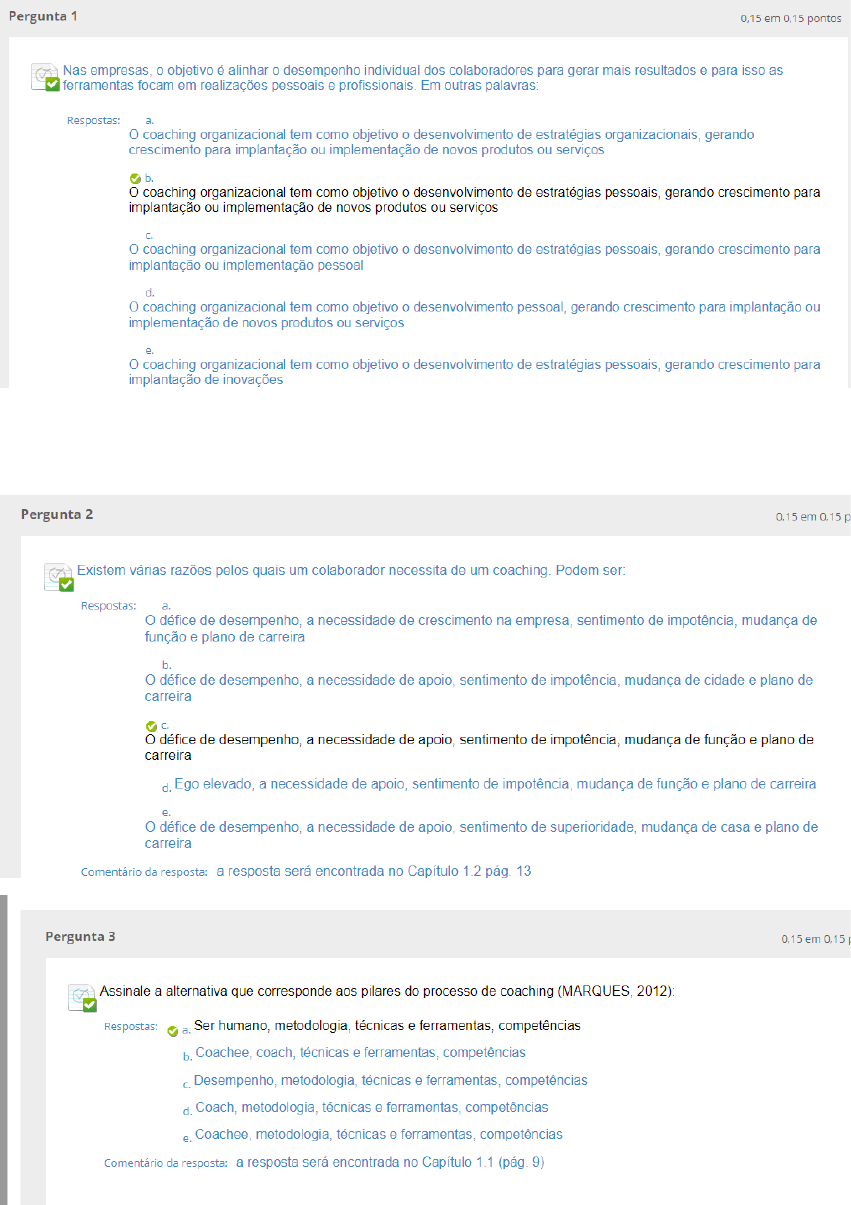Click the Pergunta 1 correct-answer status icon
Screen dimensions: 851x1205
(x=46, y=78)
